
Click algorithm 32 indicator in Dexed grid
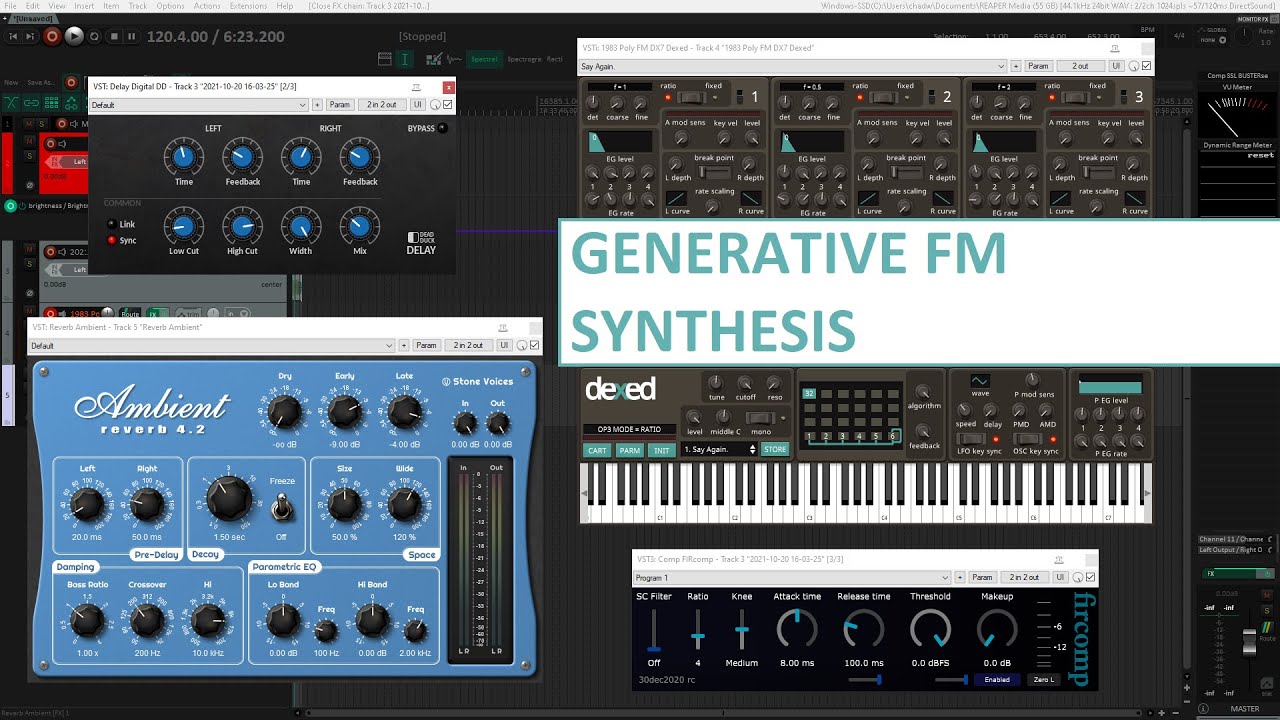(x=809, y=394)
